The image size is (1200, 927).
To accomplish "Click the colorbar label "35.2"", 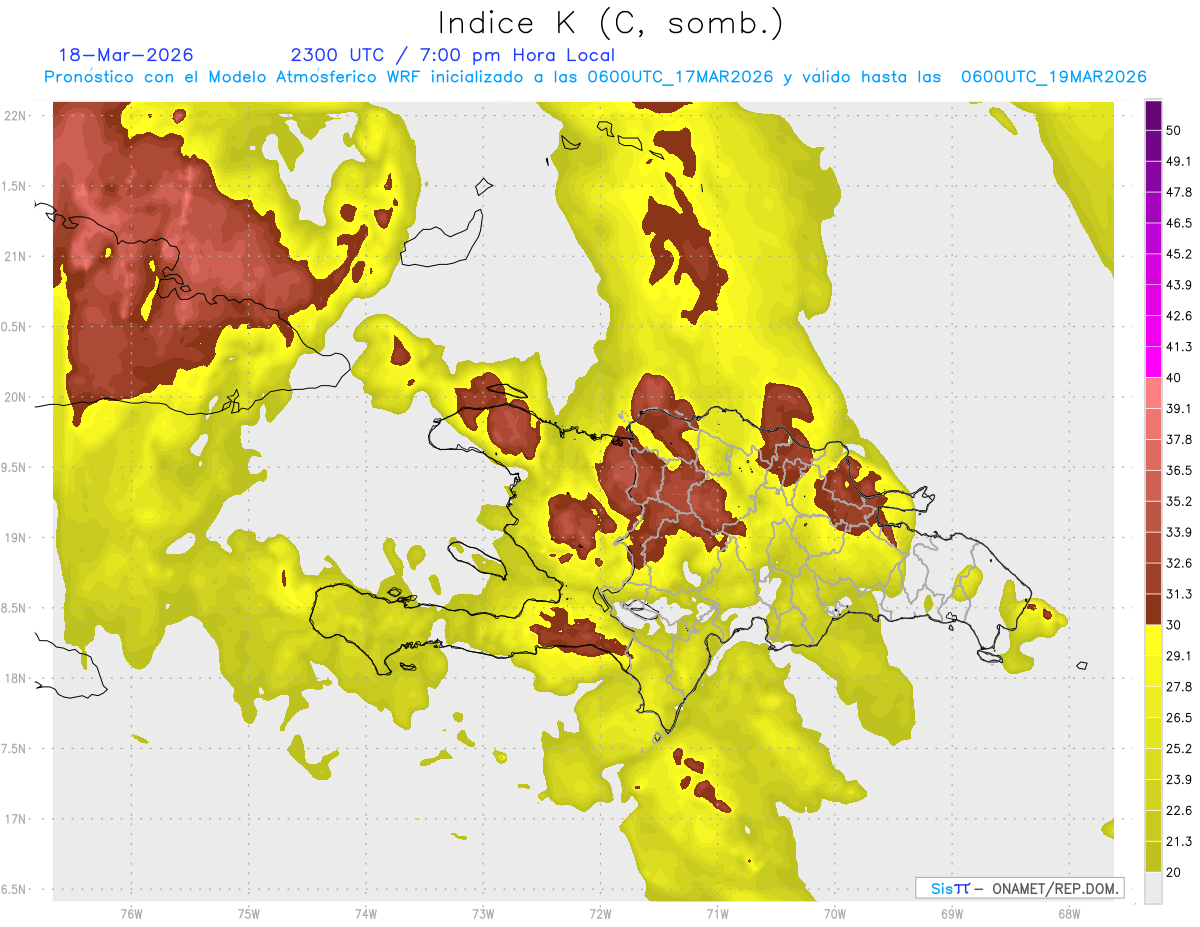I will tap(1179, 501).
